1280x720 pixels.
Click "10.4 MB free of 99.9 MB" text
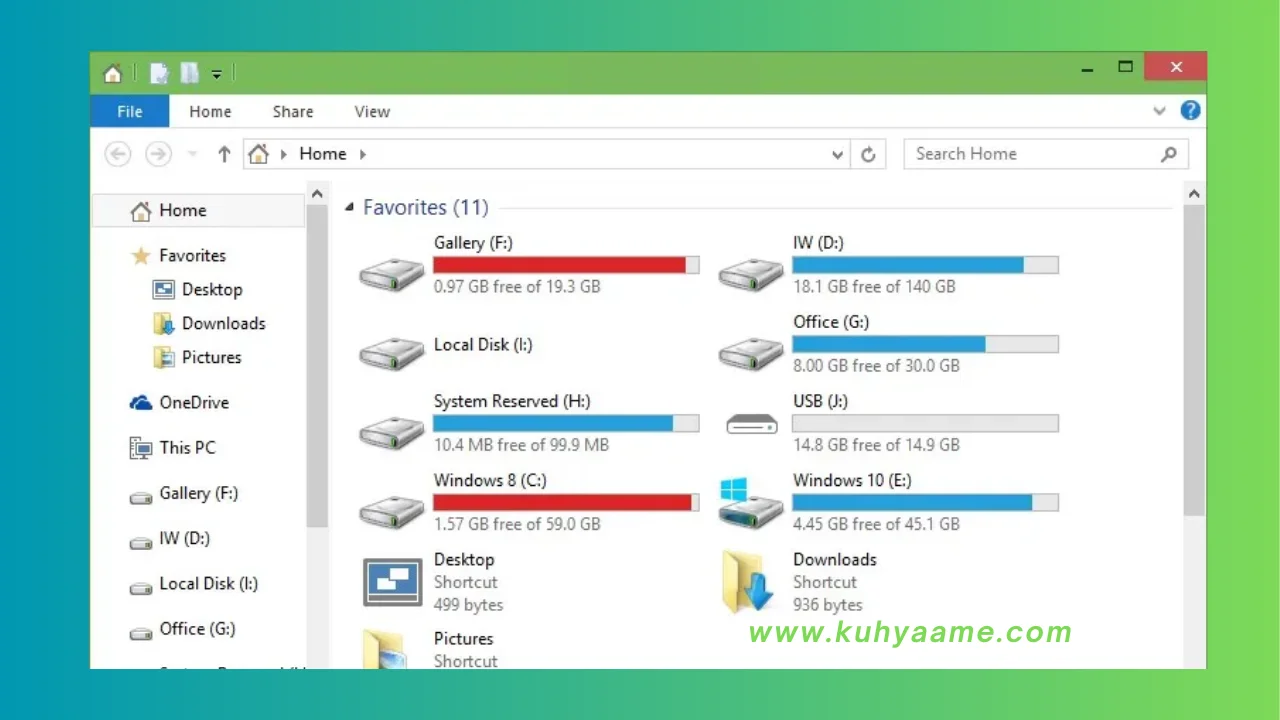521,445
